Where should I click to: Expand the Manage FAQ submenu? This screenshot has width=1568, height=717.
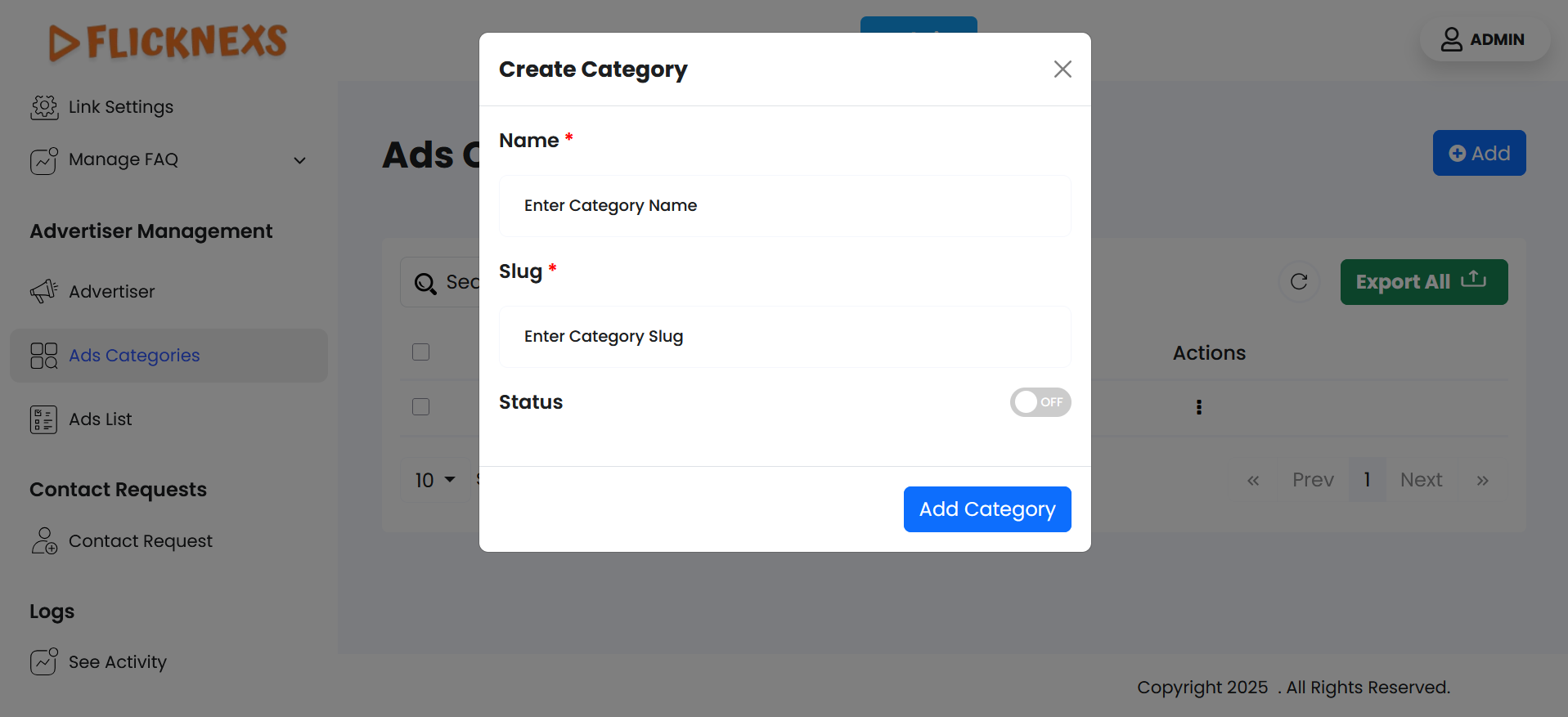(299, 160)
